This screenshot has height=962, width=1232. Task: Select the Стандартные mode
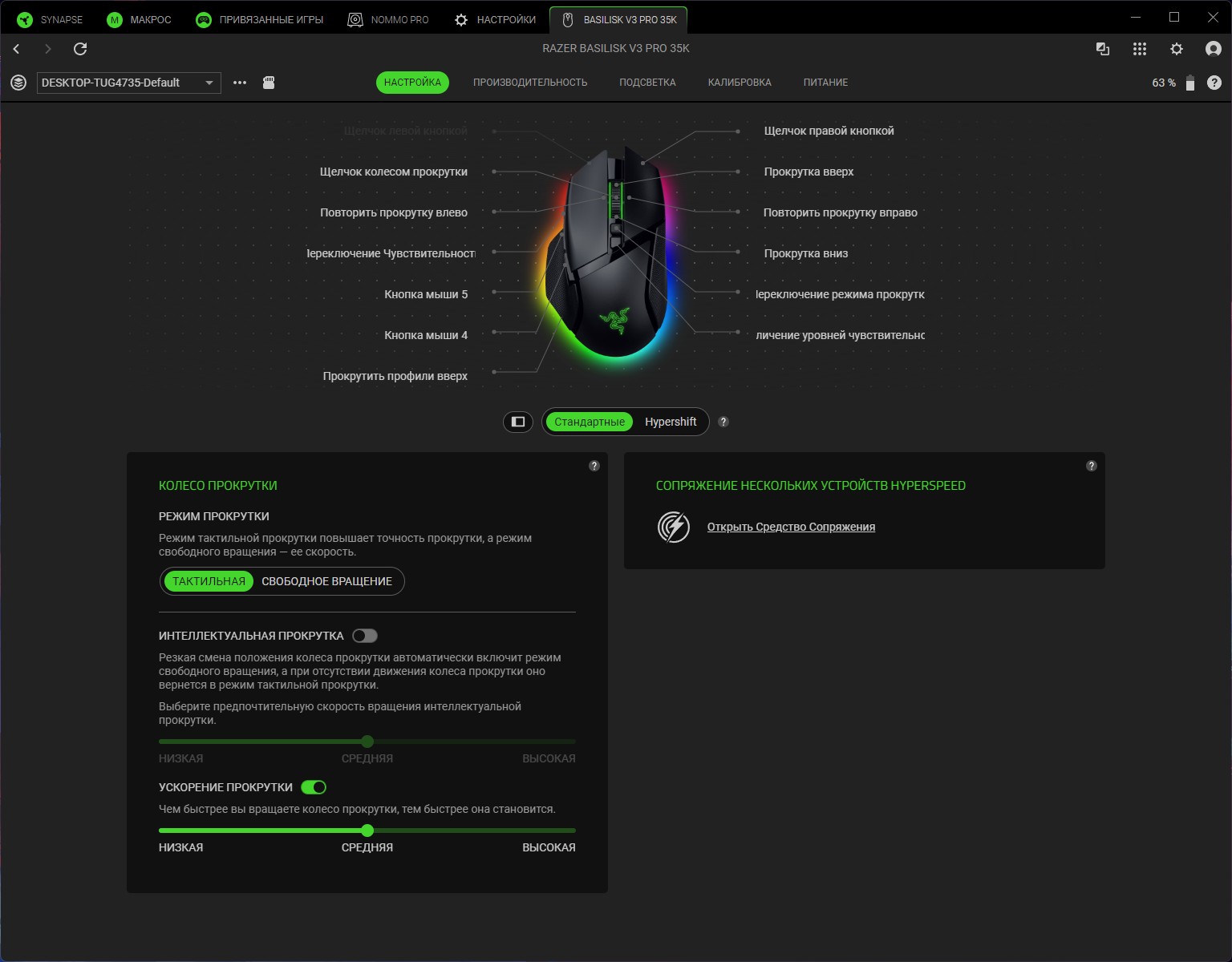(590, 422)
